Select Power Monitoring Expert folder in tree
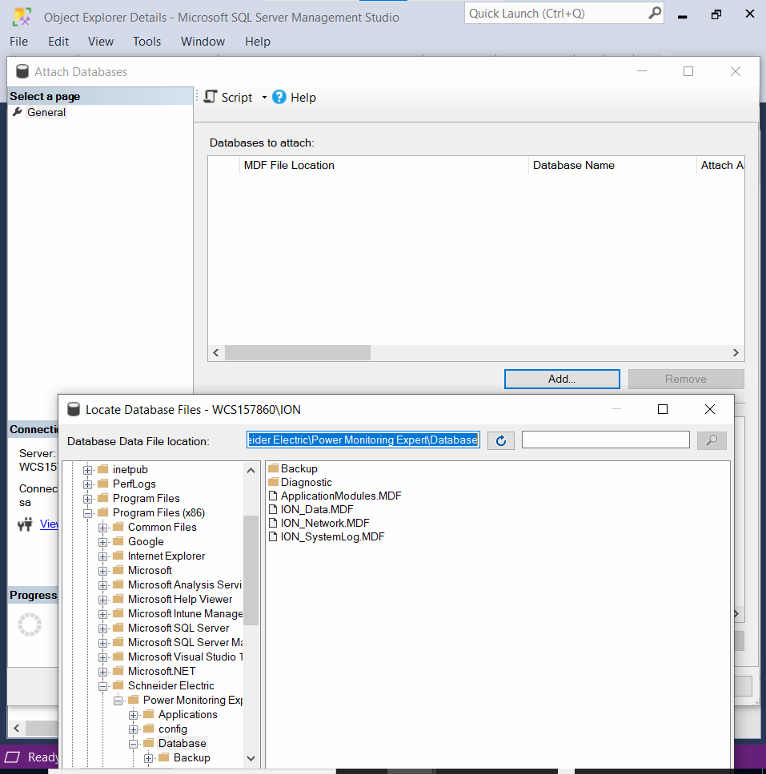This screenshot has width=766, height=774. pos(192,700)
